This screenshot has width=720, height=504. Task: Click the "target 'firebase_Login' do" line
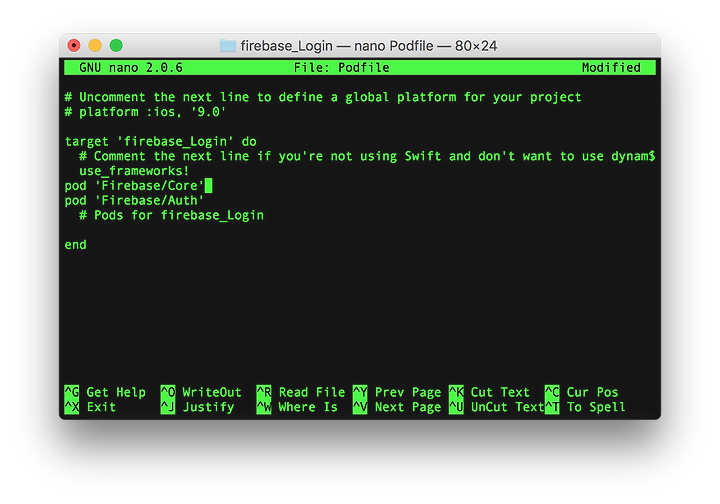point(160,141)
